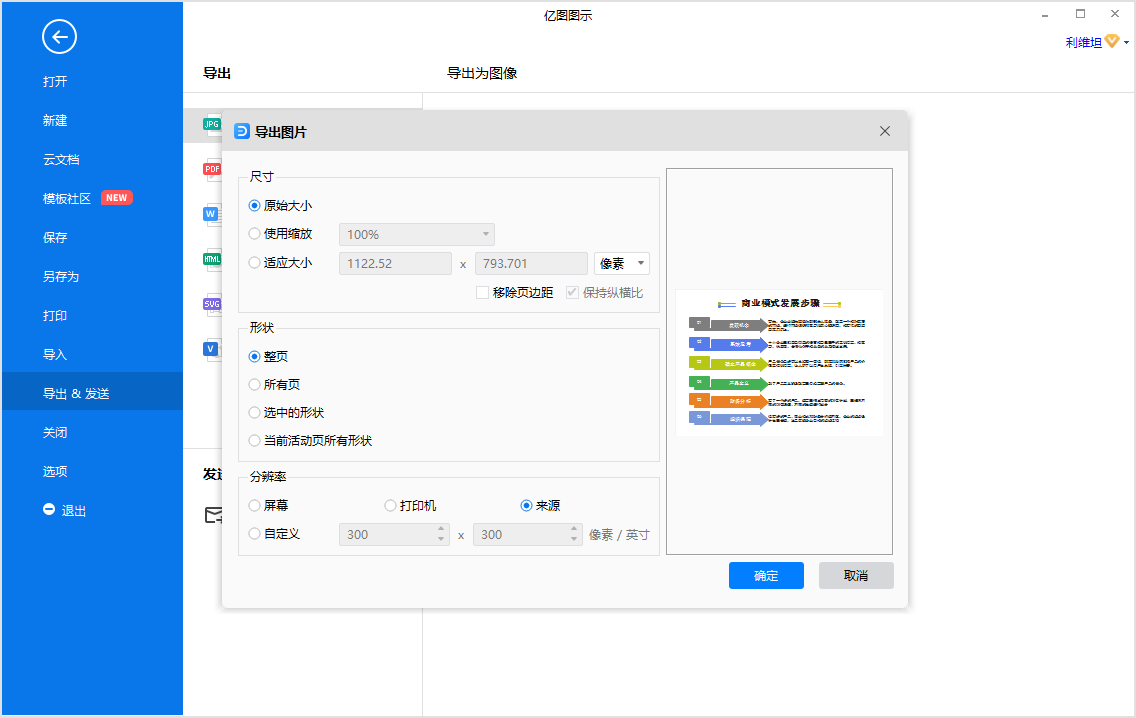The image size is (1136, 718).
Task: Select 选中的形状 radio option
Action: [286, 413]
